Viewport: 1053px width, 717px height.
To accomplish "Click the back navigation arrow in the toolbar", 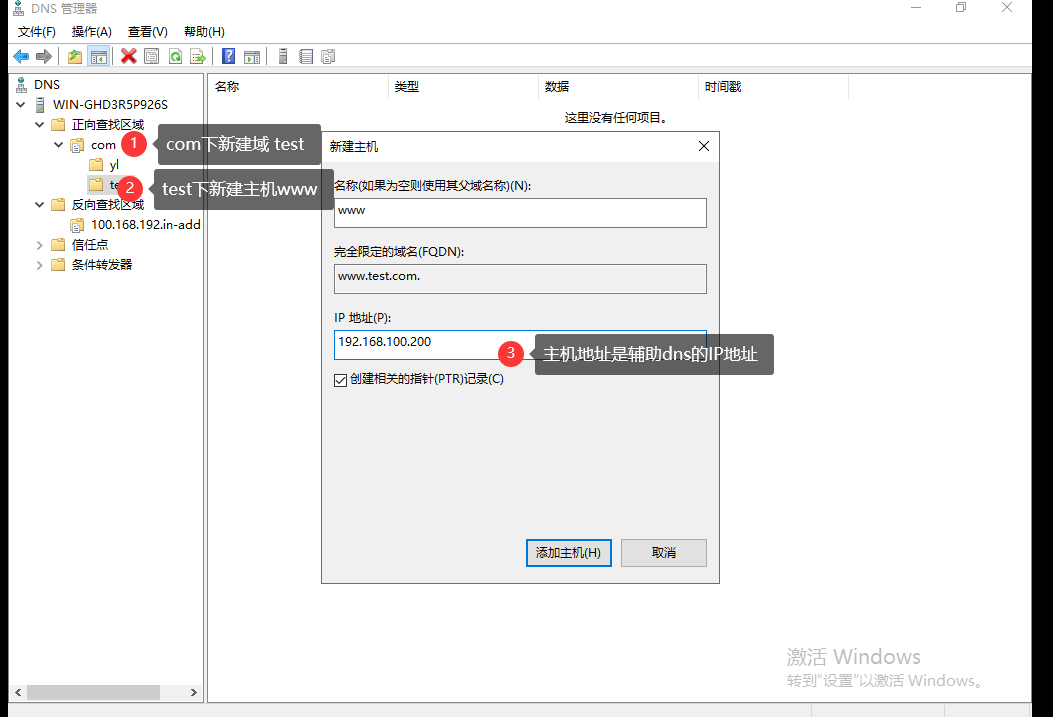I will coord(21,56).
